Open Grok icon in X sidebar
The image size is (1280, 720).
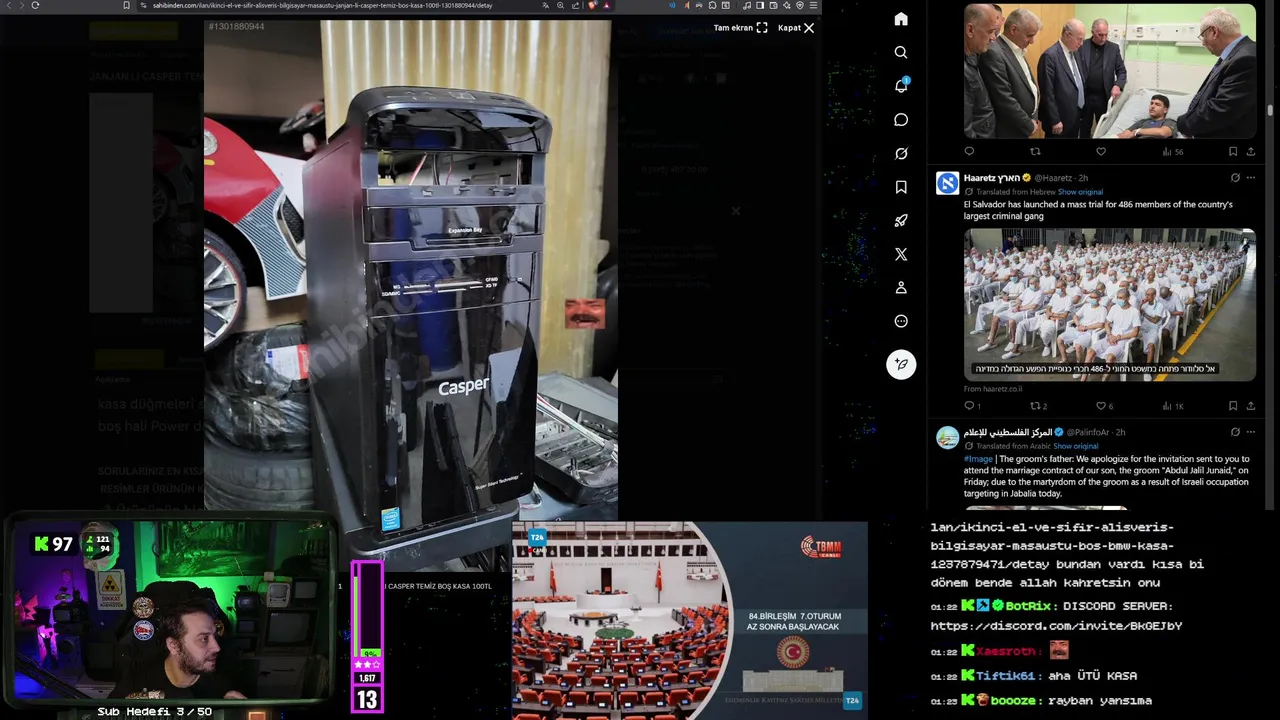click(901, 153)
